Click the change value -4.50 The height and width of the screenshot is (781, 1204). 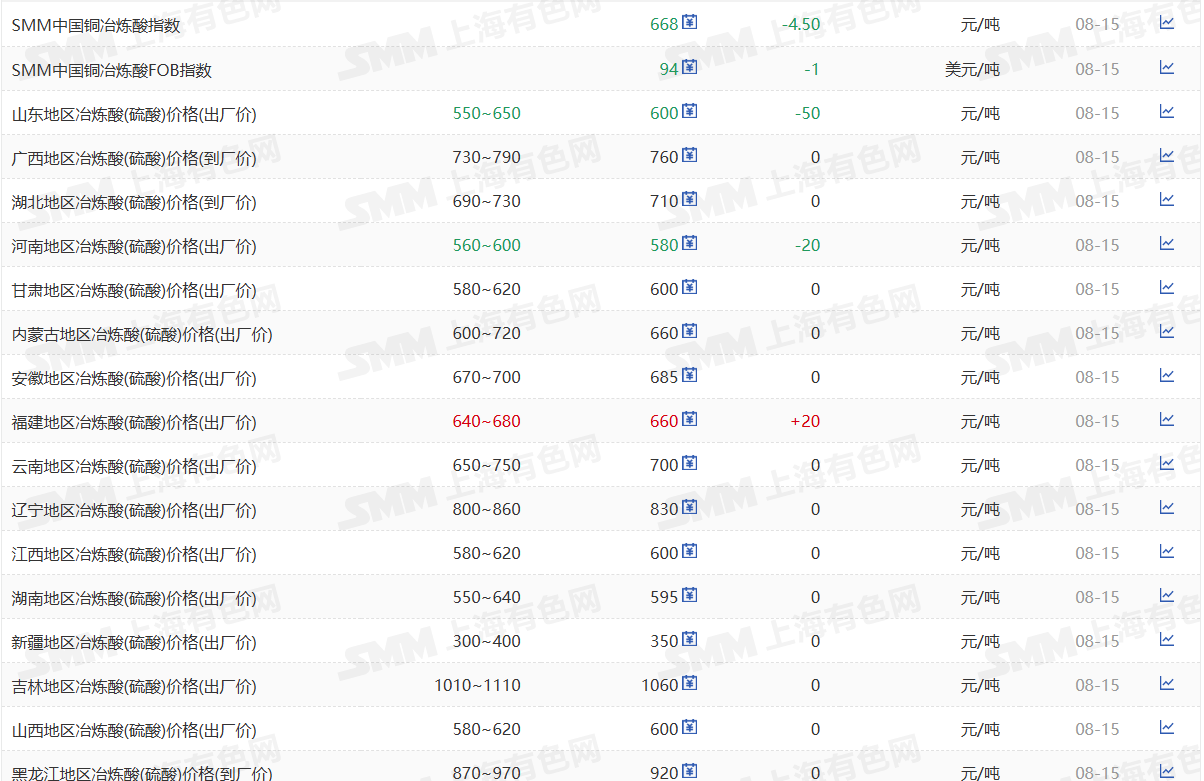coord(801,25)
